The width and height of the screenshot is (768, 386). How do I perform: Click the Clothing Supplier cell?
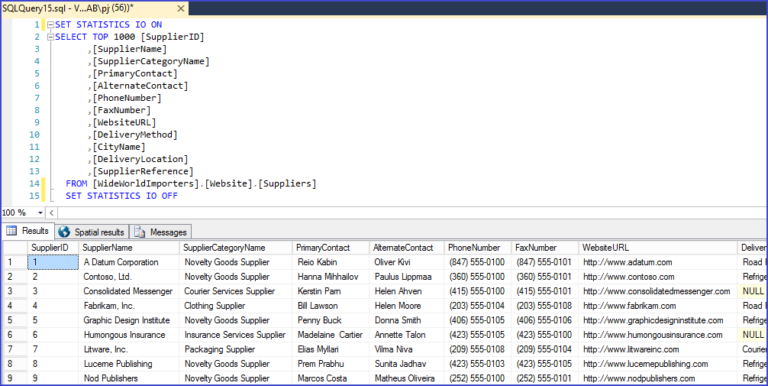click(x=236, y=306)
